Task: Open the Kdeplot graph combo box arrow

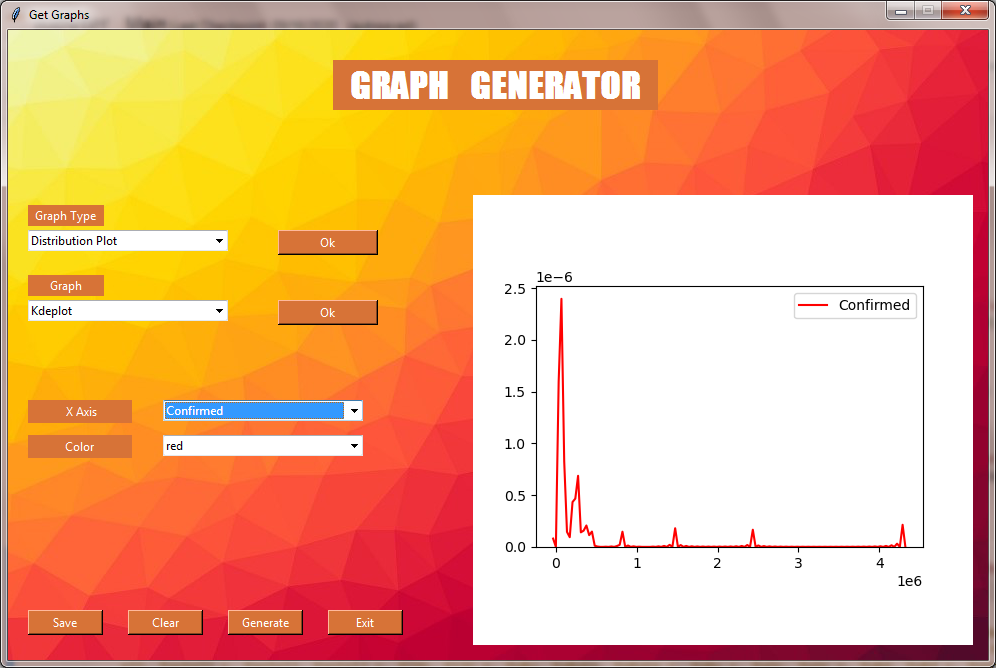Action: (219, 311)
